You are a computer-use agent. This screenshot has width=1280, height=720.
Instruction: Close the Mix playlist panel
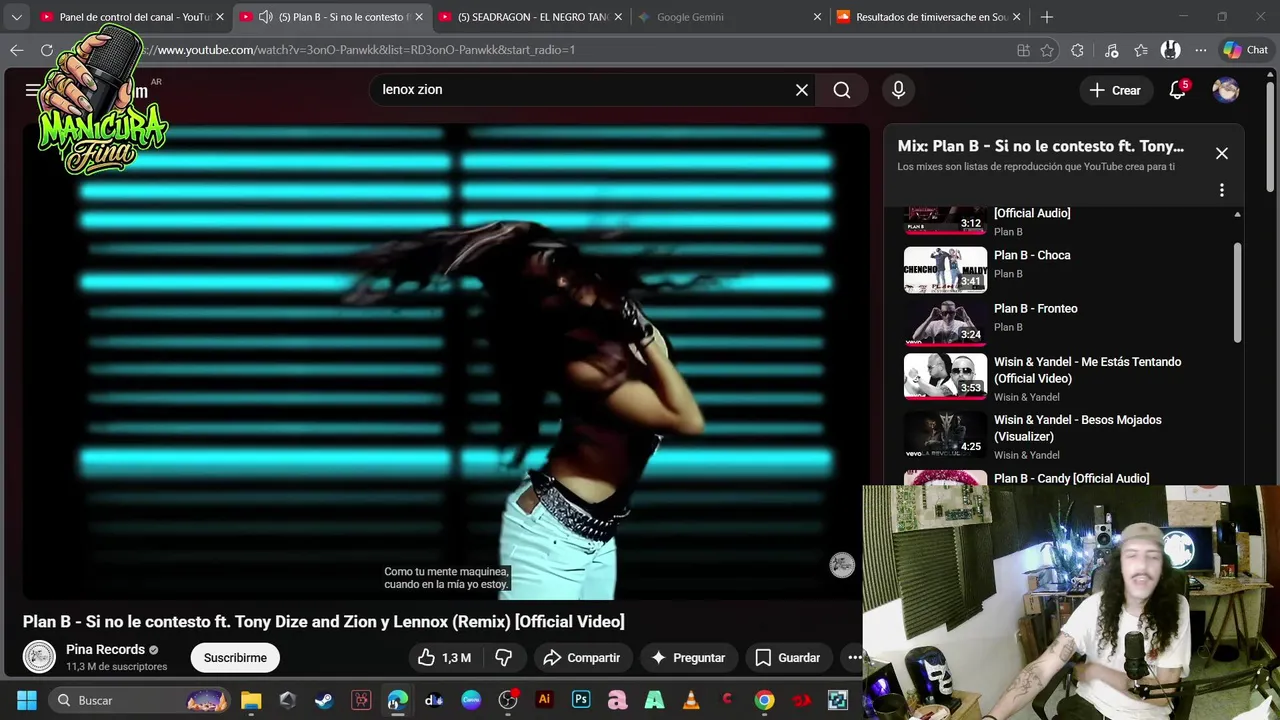coord(1222,154)
